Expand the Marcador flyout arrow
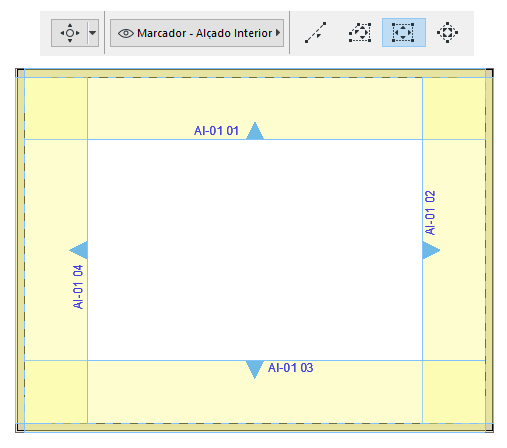 [278, 33]
